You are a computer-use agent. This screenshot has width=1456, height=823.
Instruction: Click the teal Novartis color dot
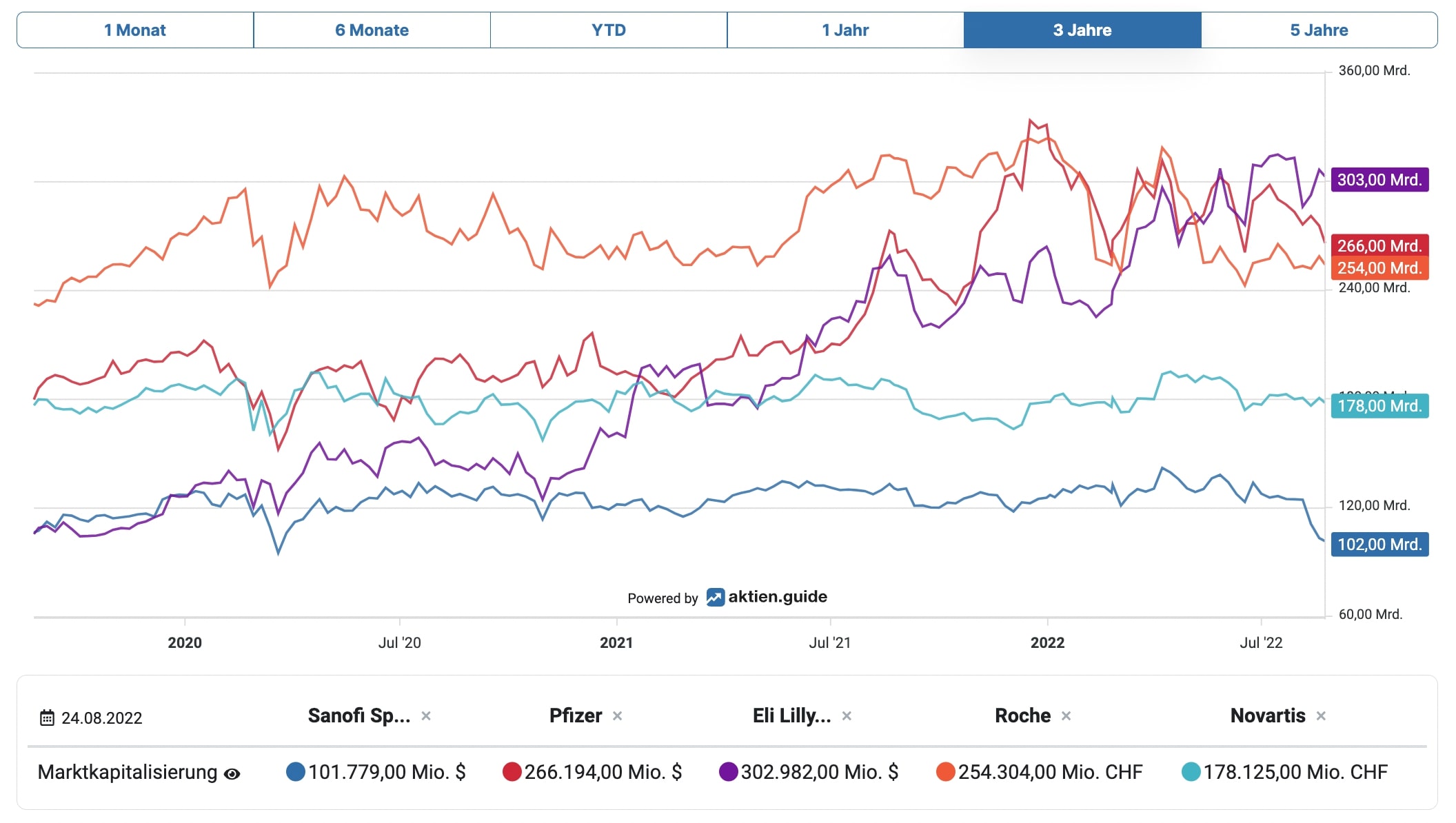point(1191,772)
